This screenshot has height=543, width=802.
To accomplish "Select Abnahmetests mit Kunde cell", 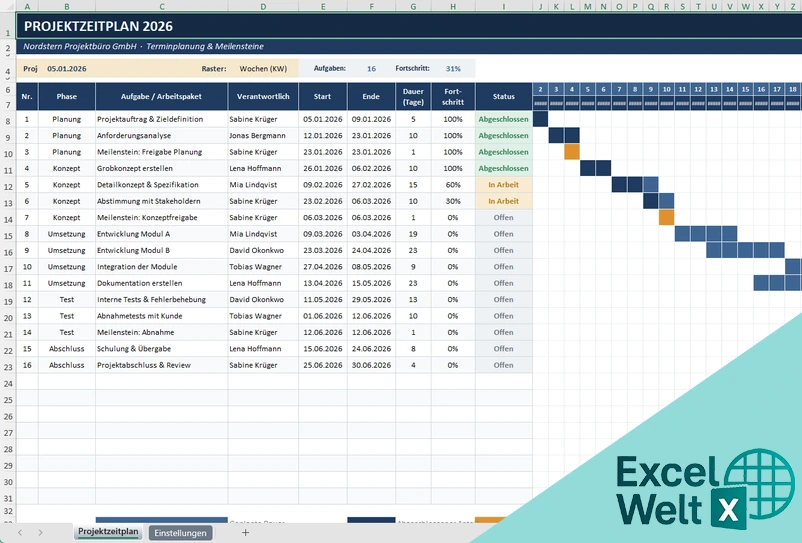I will (162, 315).
